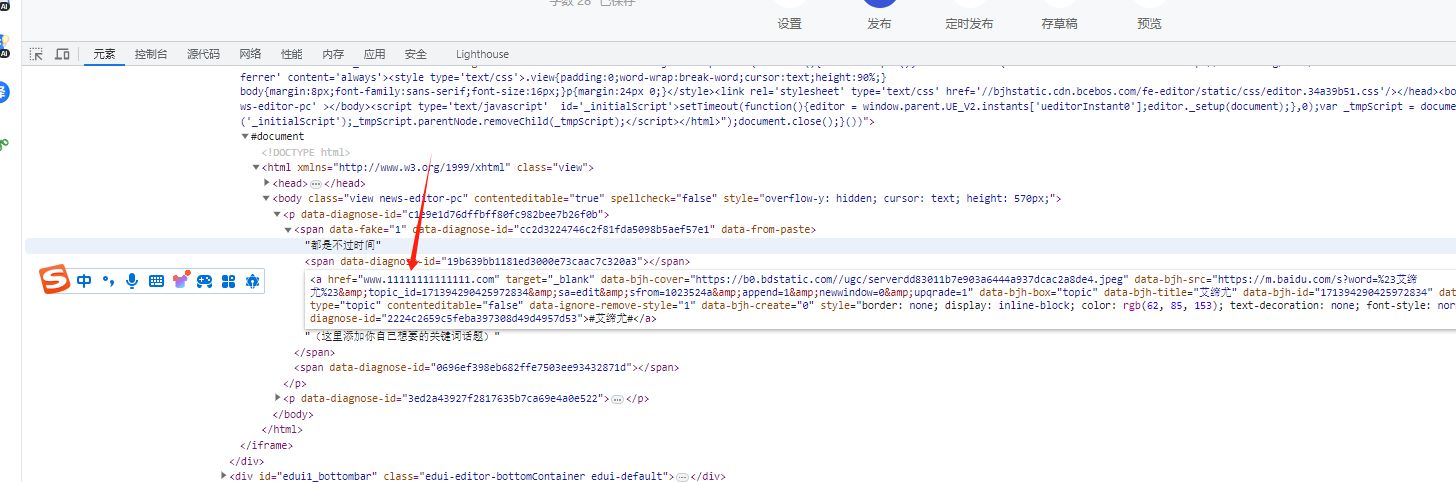The image size is (1456, 482).
Task: Toggle the device toolbar icon
Action: (62, 54)
